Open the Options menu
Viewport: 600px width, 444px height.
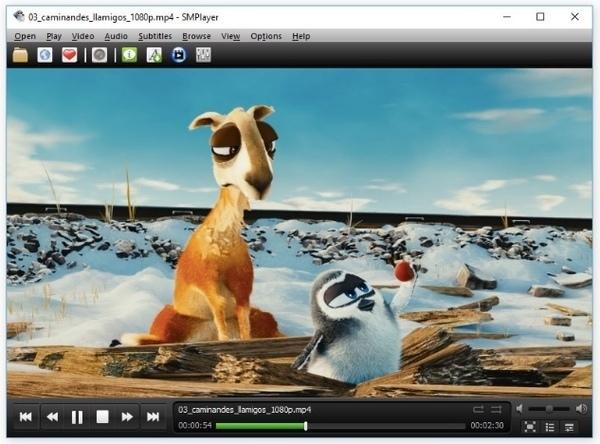coord(266,36)
